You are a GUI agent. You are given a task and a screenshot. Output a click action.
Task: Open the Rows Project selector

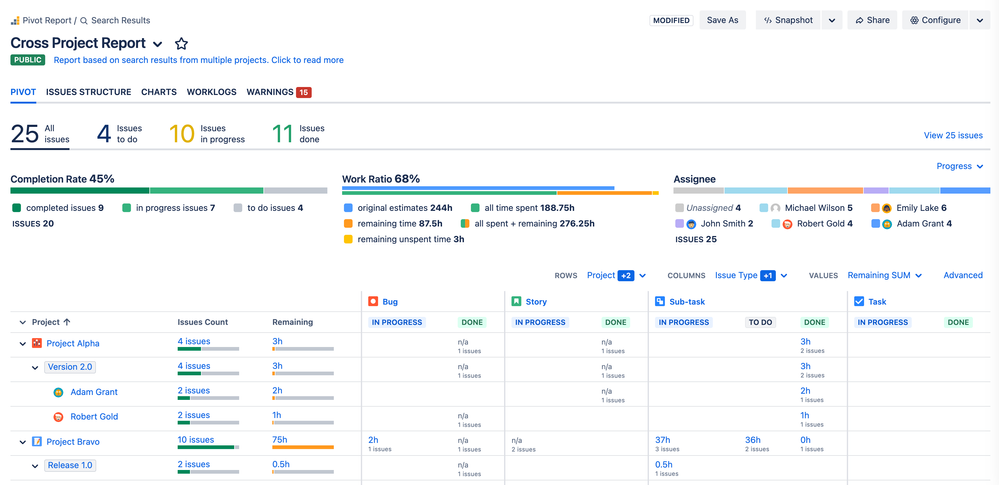tap(616, 275)
